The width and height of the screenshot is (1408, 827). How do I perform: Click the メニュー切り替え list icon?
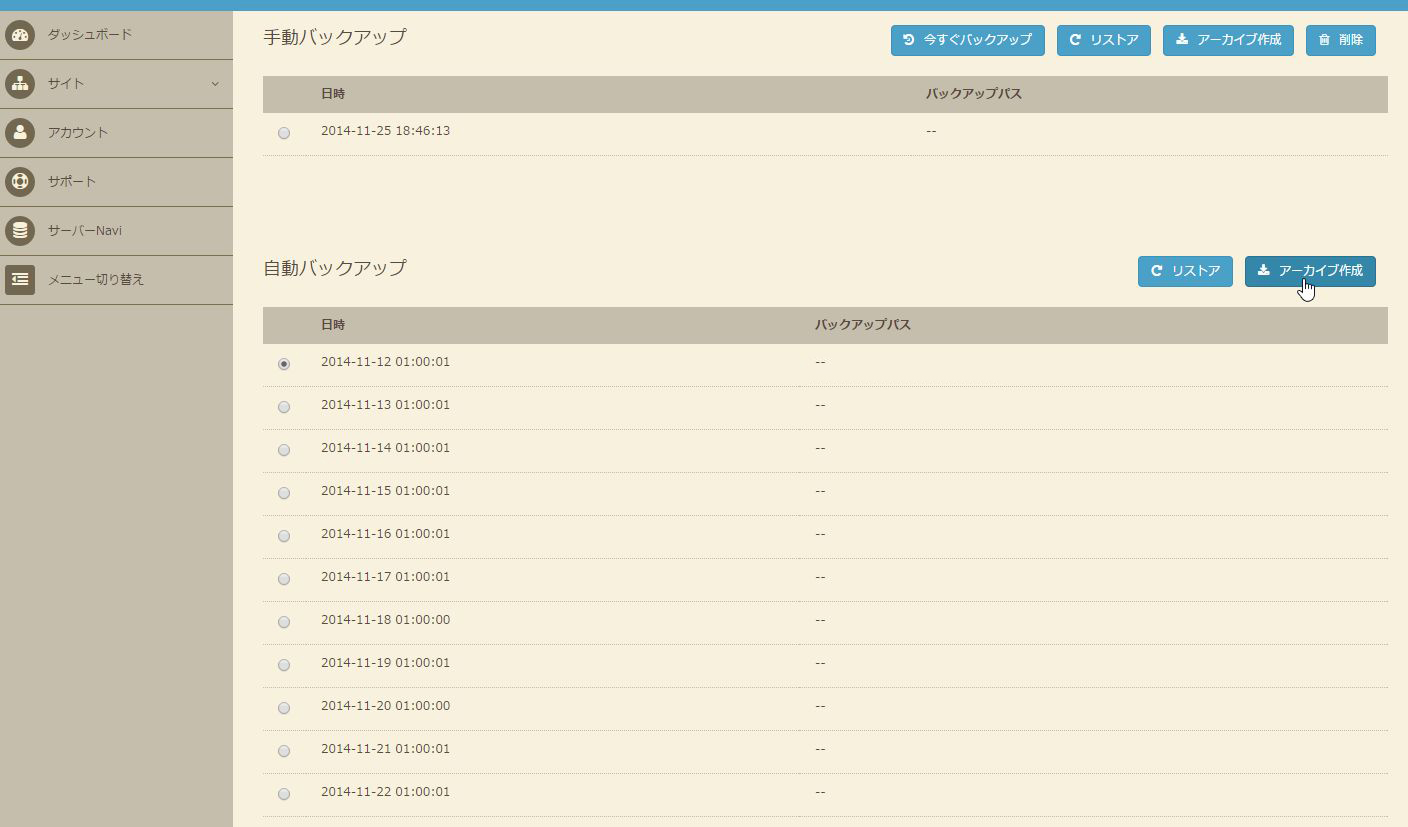pos(20,280)
